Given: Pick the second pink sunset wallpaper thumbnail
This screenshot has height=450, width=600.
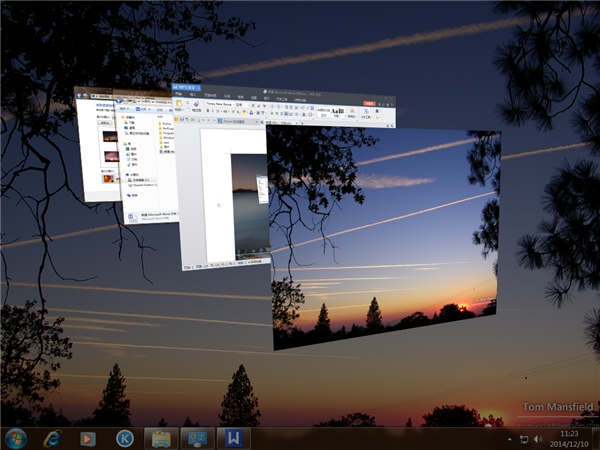Looking at the screenshot, I should click(x=111, y=157).
